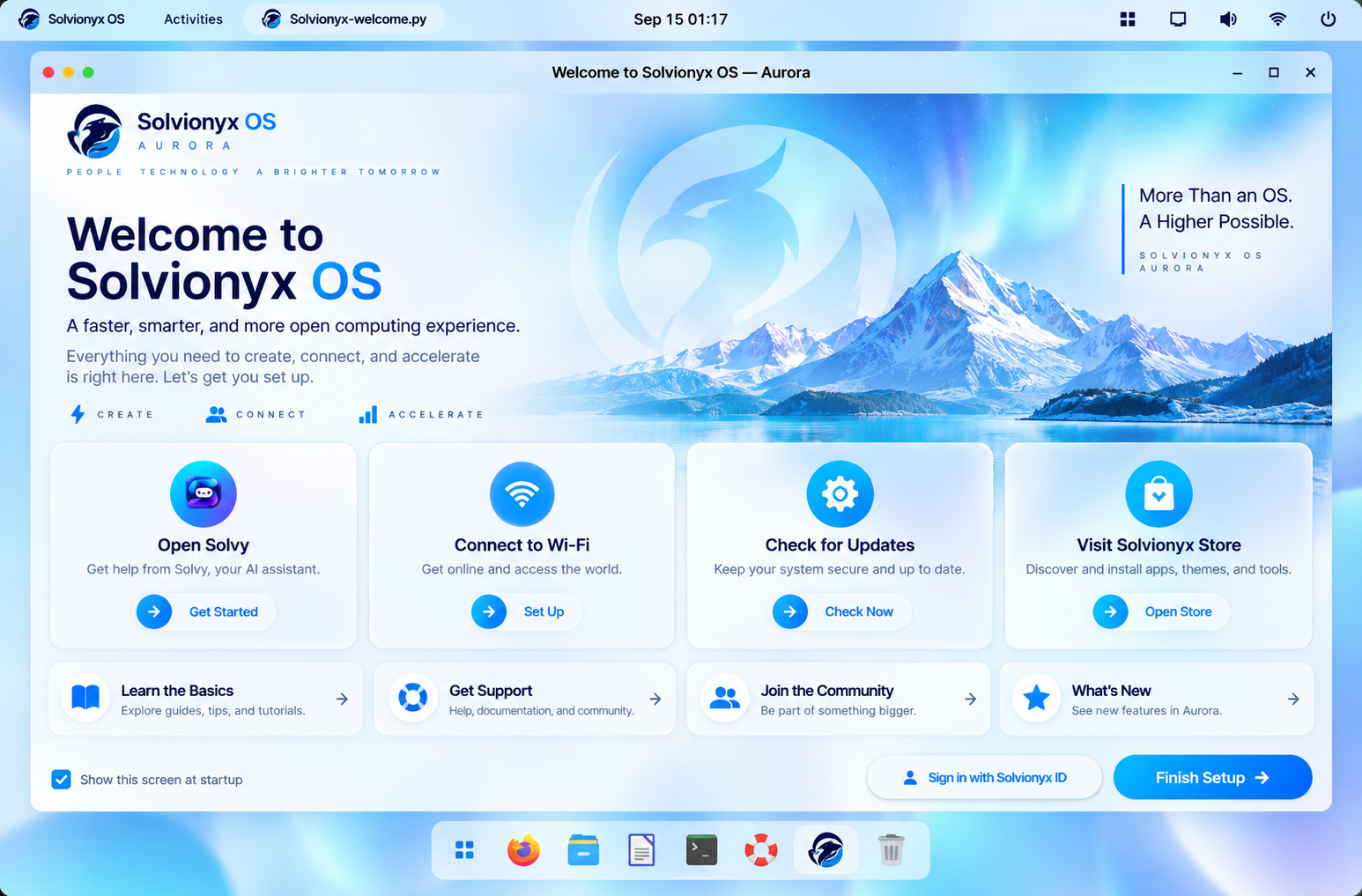
Task: Expand What's New arrow
Action: 1293,699
